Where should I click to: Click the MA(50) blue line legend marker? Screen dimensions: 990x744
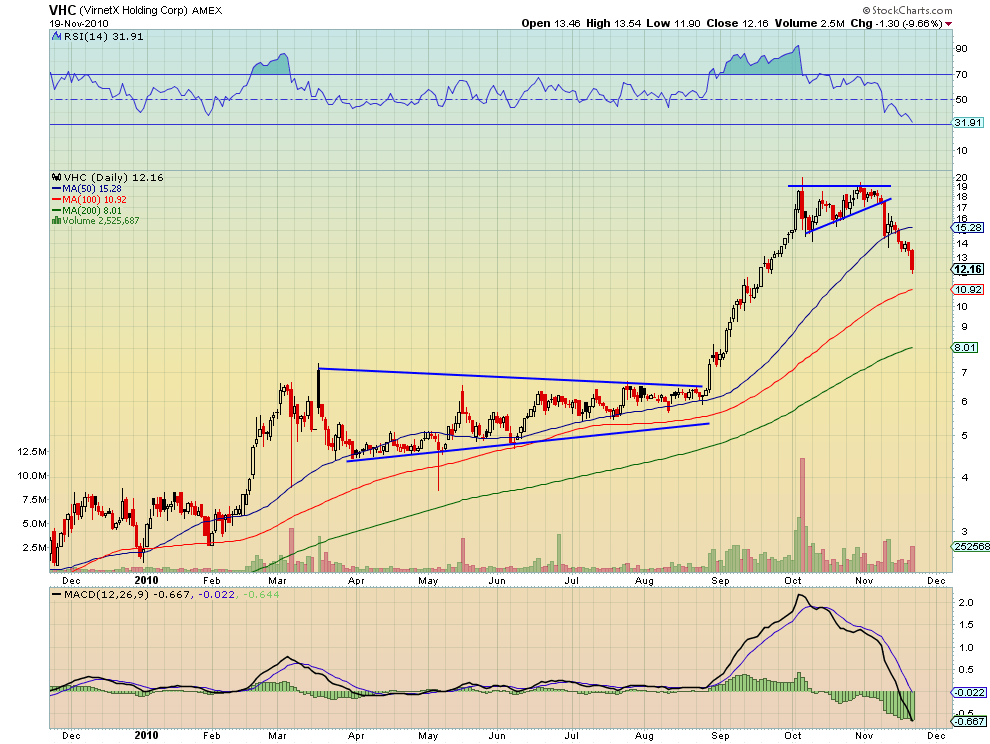[x=56, y=188]
